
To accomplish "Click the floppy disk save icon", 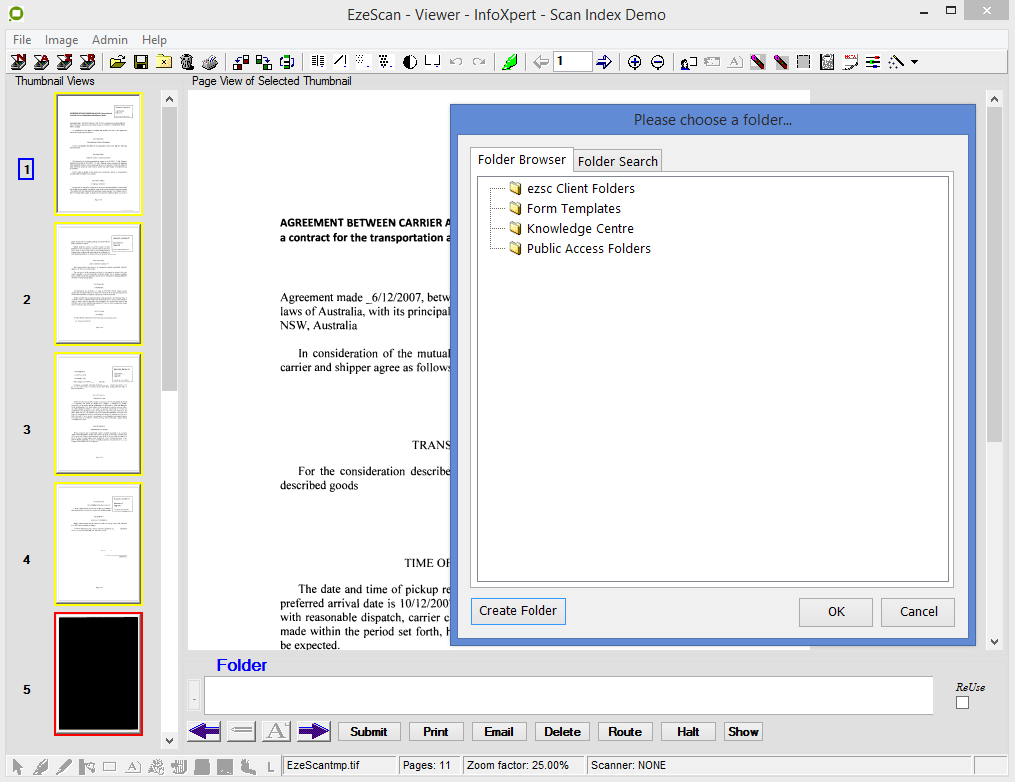I will [141, 62].
